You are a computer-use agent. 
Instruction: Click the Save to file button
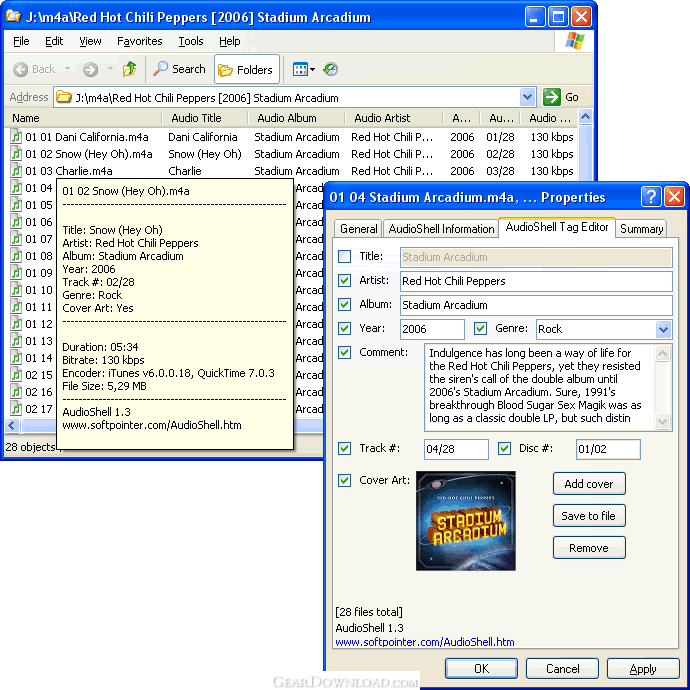coord(589,516)
